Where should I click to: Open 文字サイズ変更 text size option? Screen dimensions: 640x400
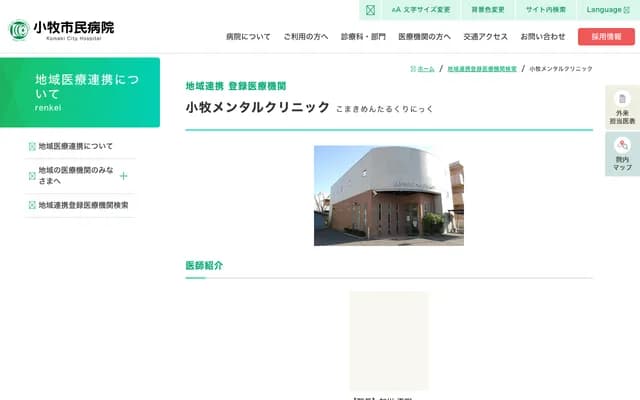click(x=421, y=10)
